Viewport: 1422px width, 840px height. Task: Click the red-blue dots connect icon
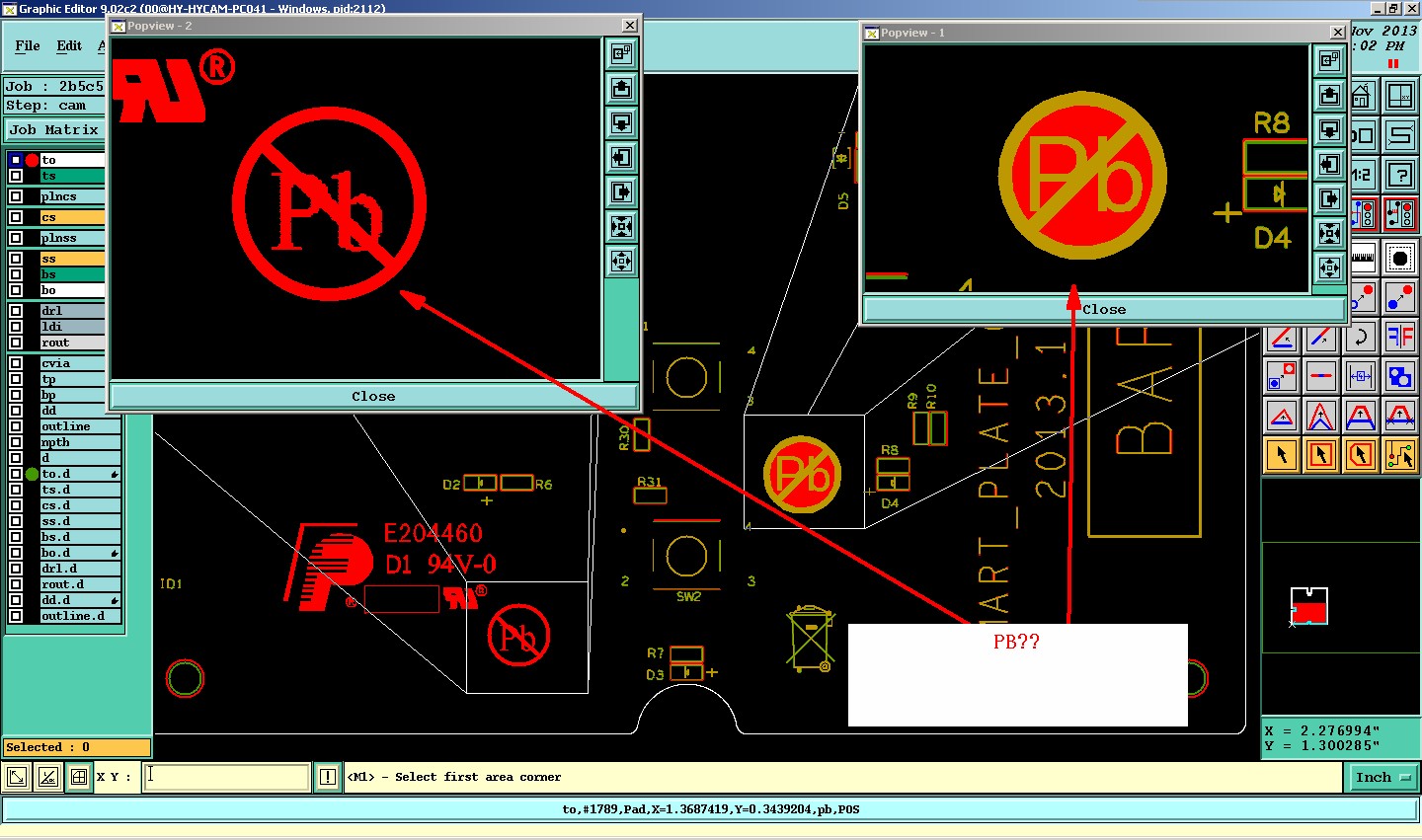(1400, 297)
